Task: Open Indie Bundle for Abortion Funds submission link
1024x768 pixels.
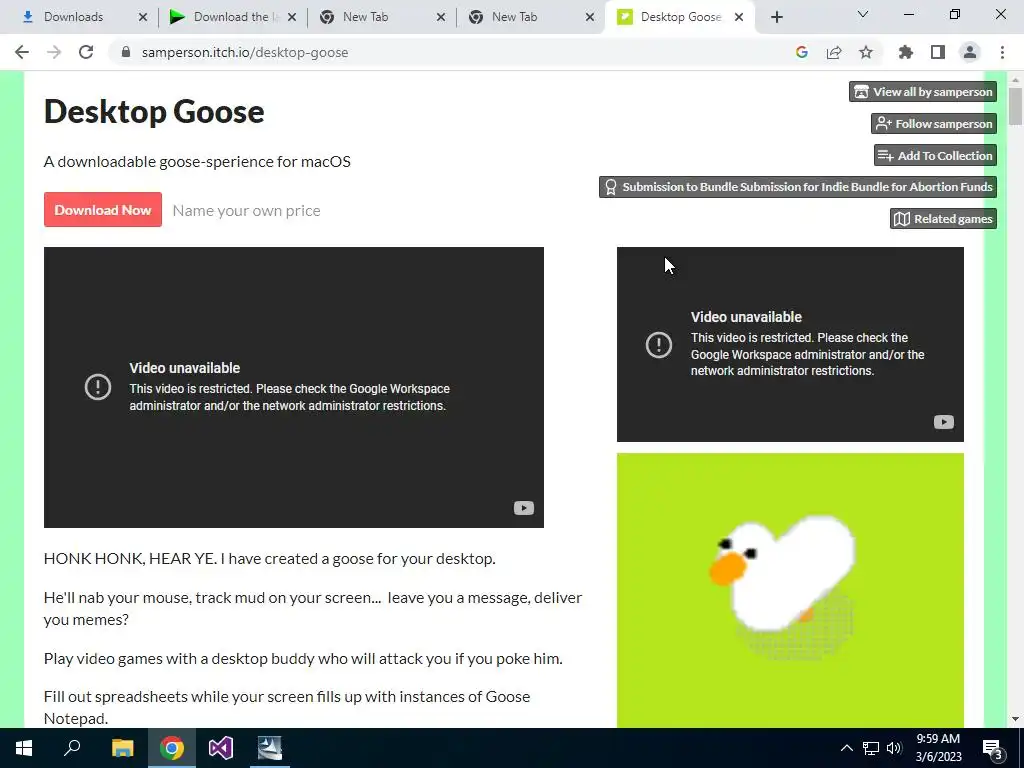Action: coord(798,187)
